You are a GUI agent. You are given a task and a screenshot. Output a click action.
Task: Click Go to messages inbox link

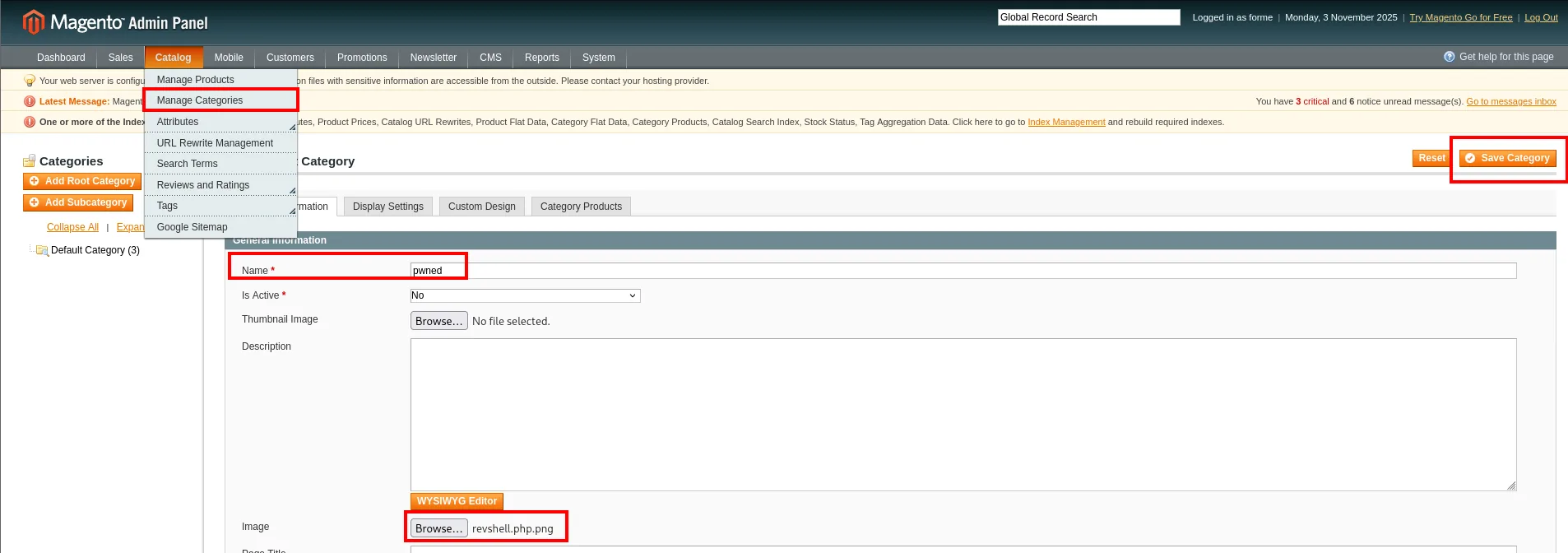(1511, 101)
